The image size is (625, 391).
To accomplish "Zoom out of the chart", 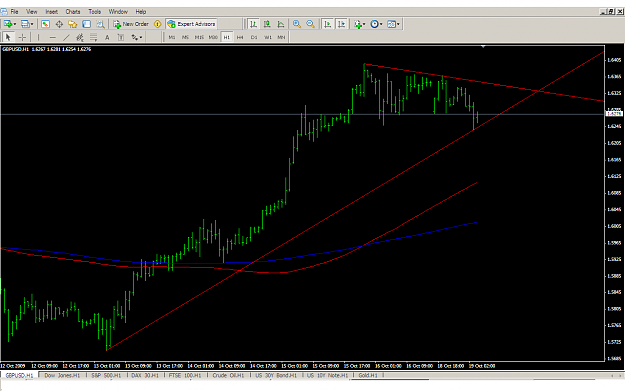I will click(310, 24).
